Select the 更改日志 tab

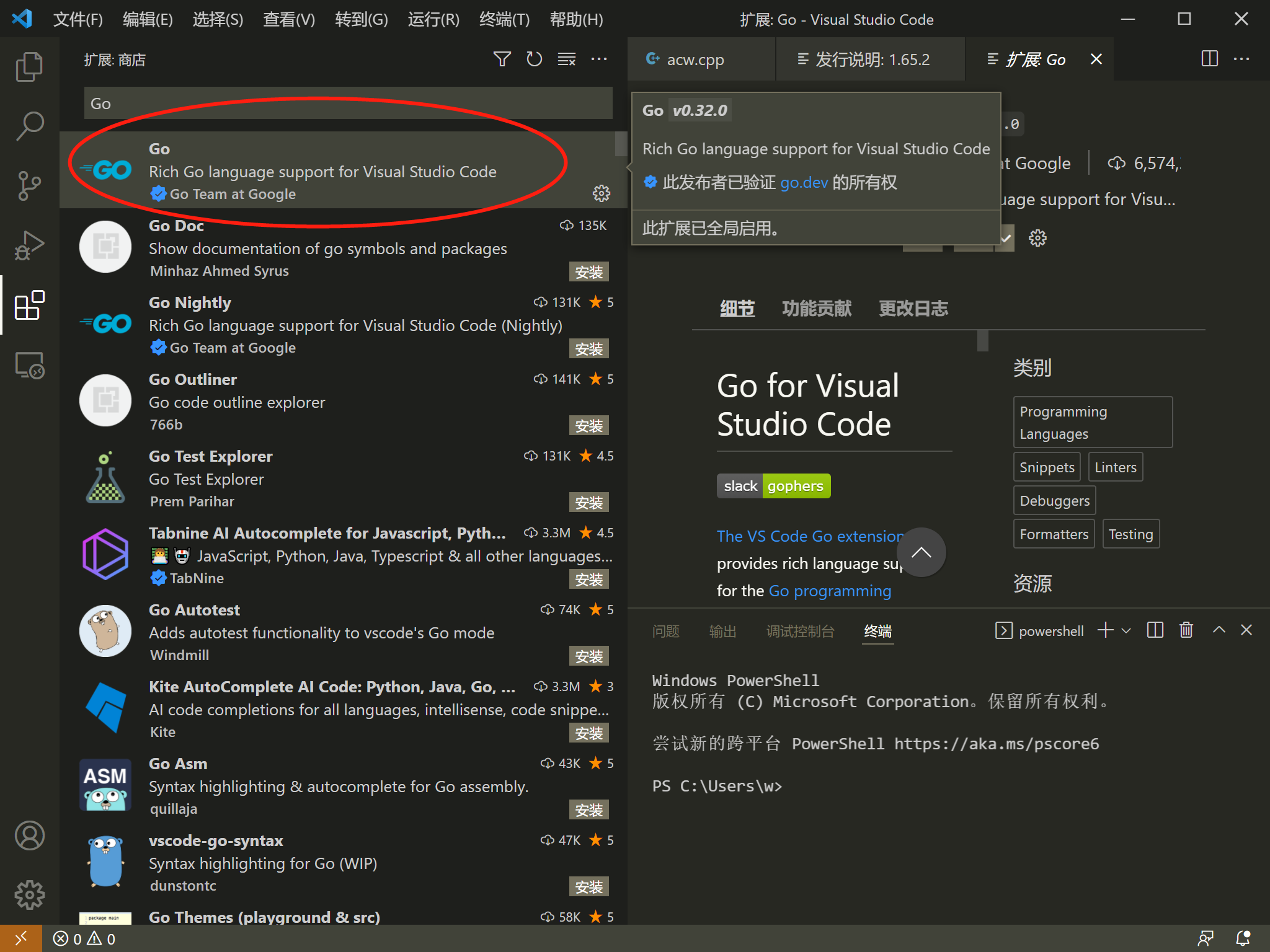tap(913, 308)
